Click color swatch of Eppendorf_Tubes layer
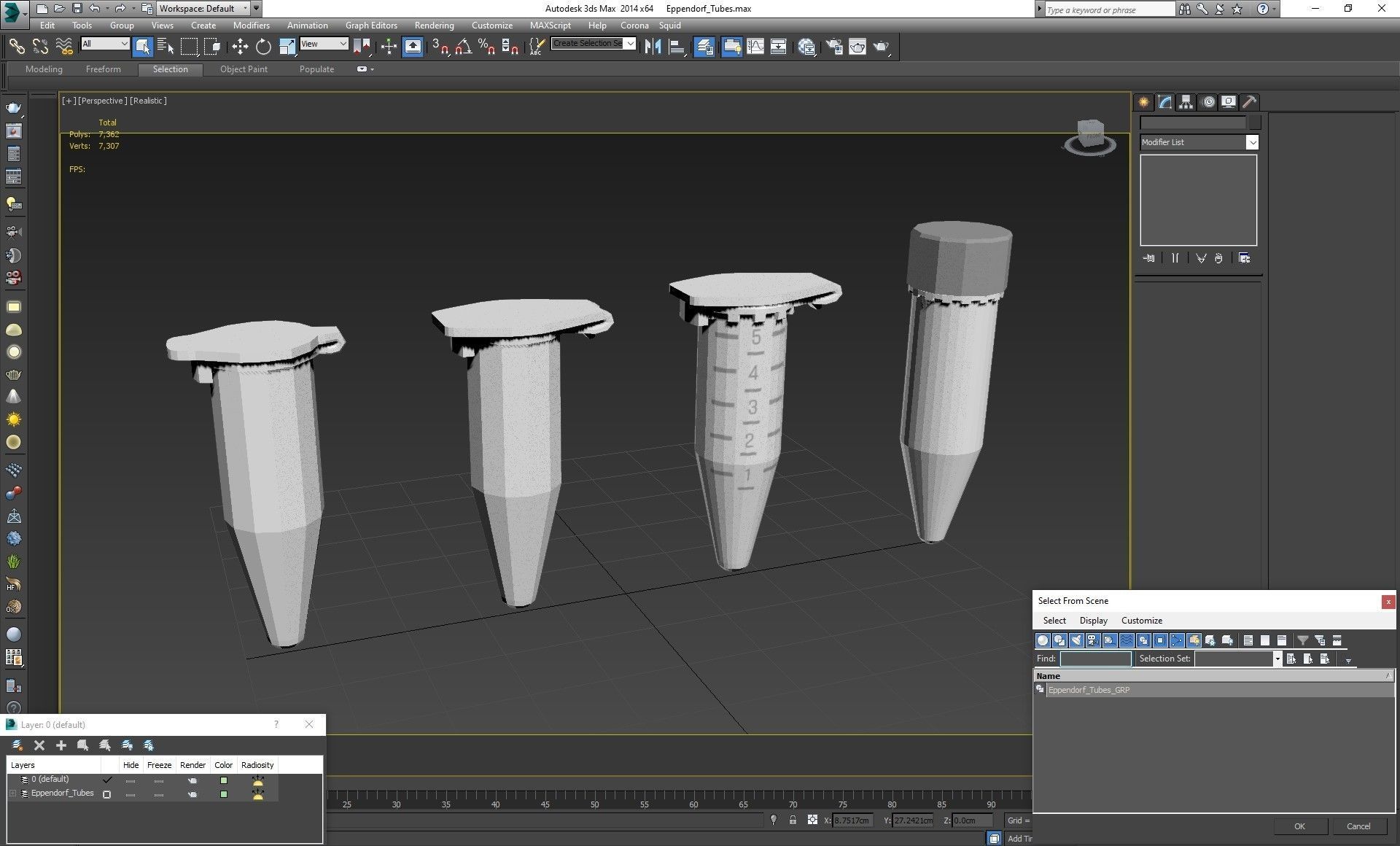 point(224,794)
